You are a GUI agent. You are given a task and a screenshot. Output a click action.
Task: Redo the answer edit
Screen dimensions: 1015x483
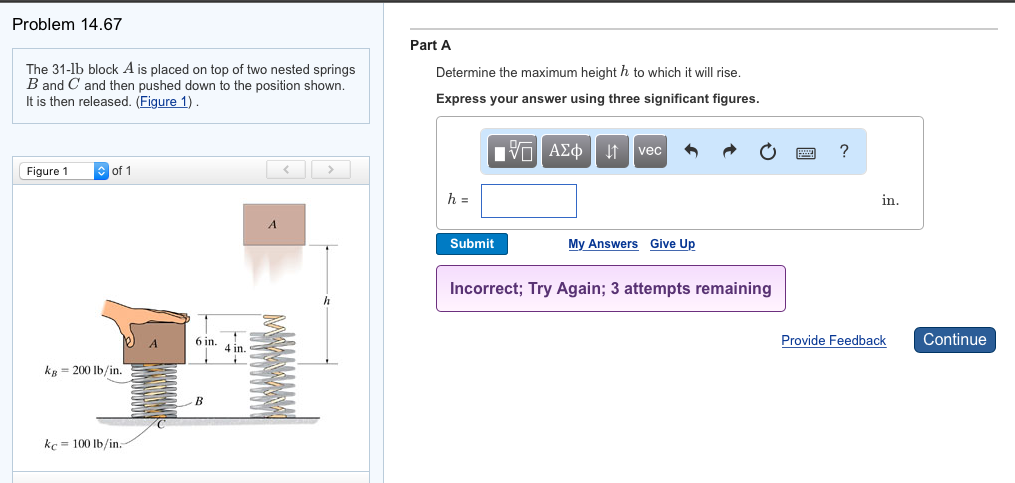[729, 152]
